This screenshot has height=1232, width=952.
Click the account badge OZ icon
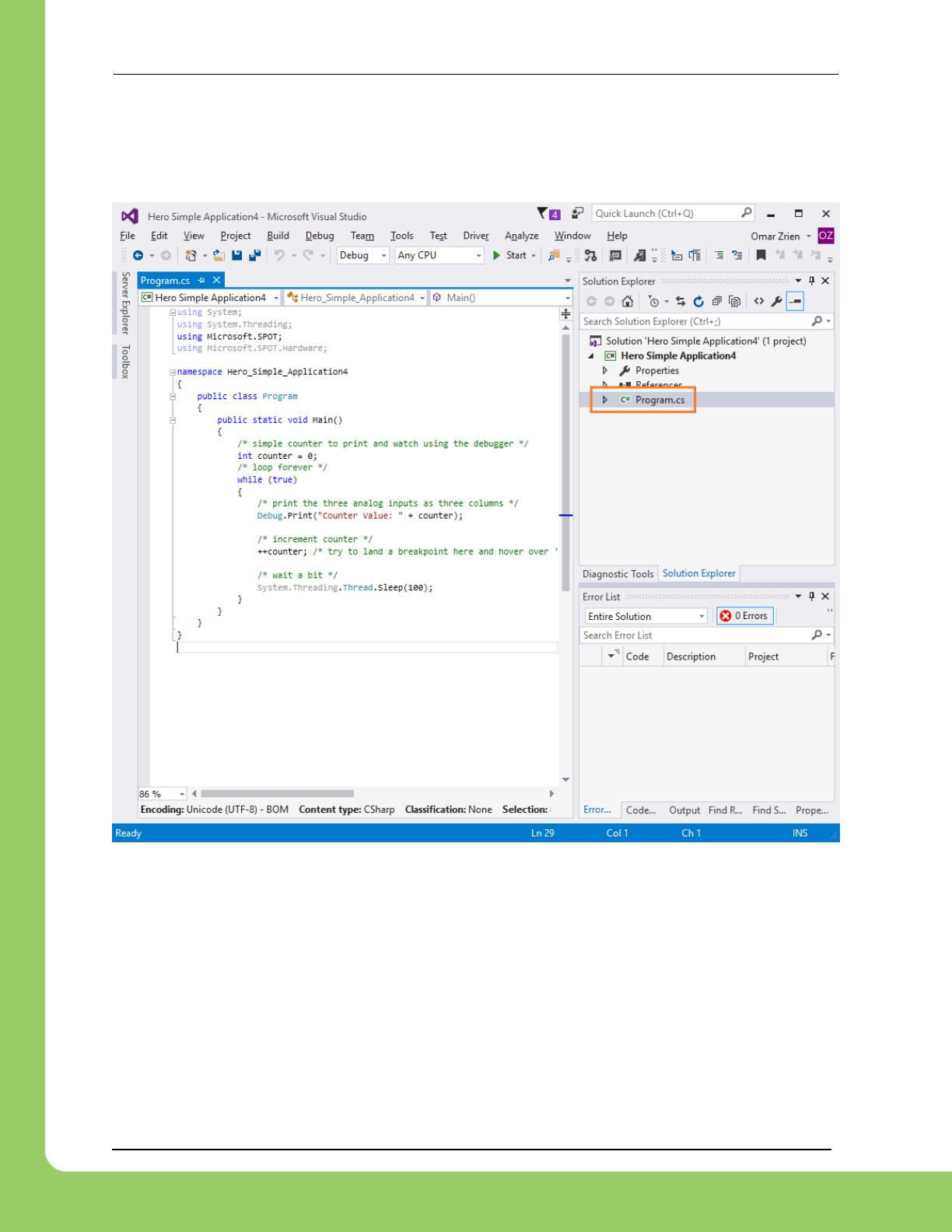click(826, 236)
